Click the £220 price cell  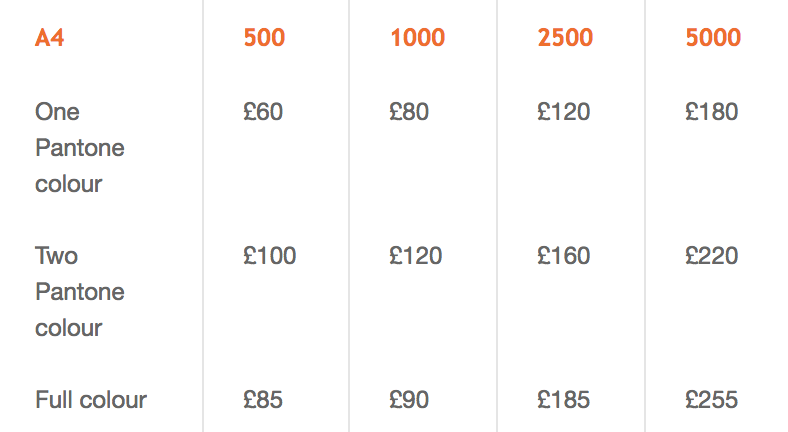(x=712, y=256)
